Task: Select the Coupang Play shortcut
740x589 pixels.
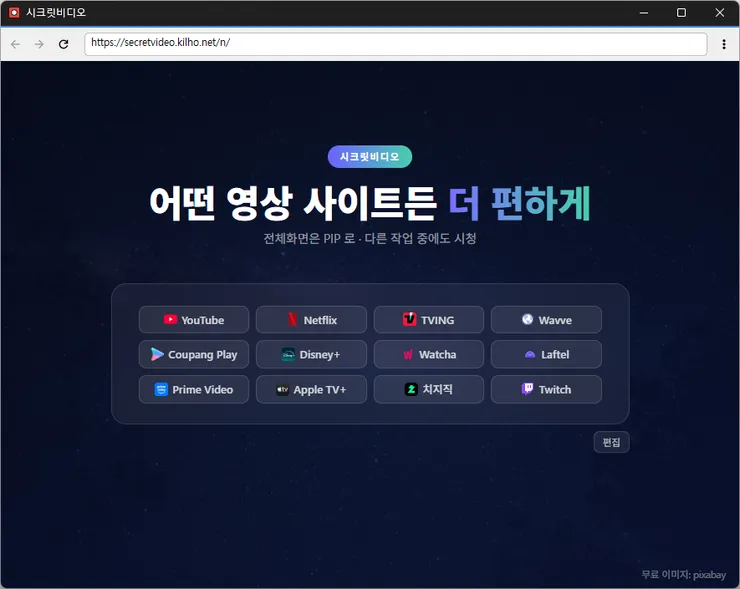Action: [x=193, y=354]
